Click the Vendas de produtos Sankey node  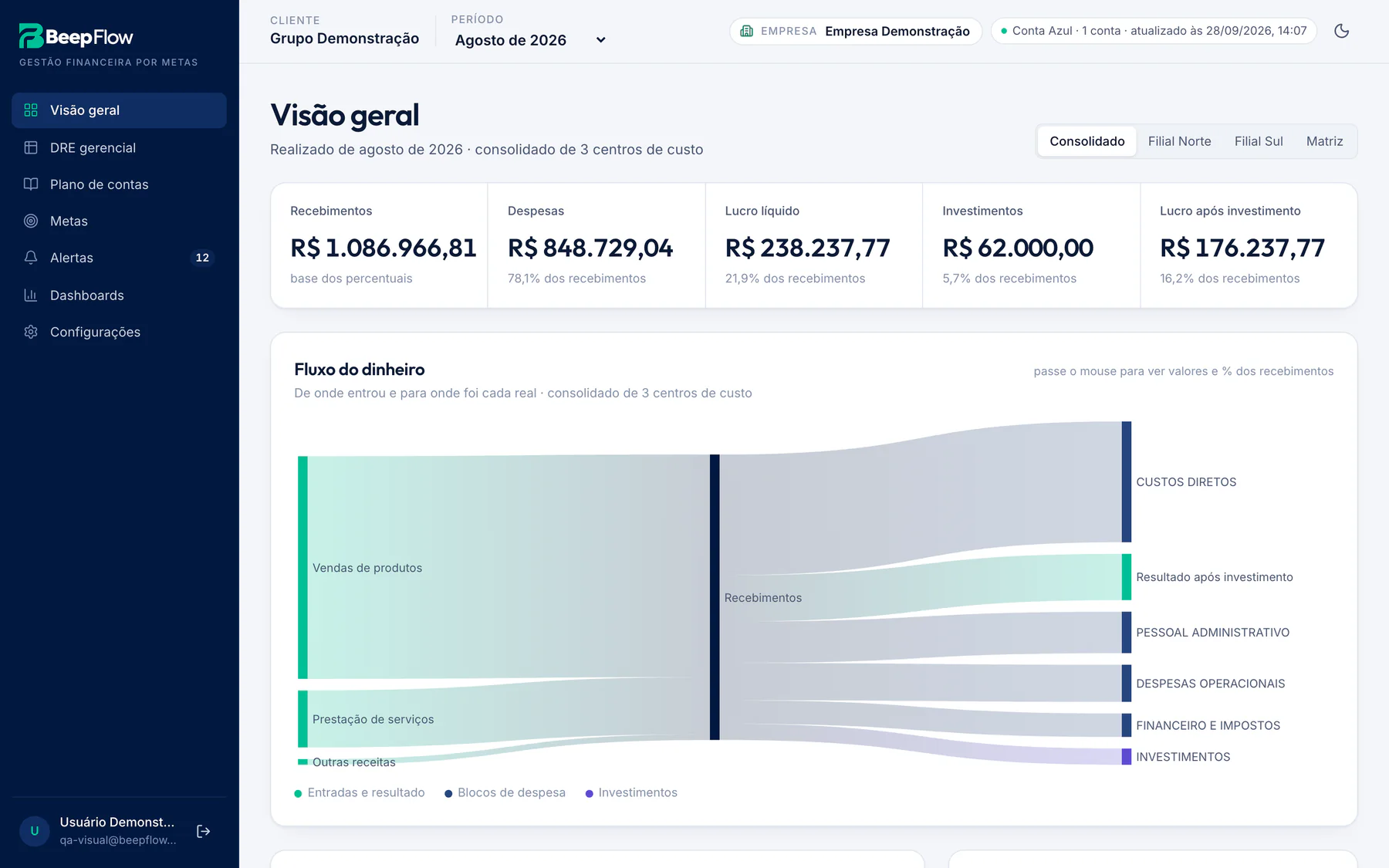(x=302, y=567)
